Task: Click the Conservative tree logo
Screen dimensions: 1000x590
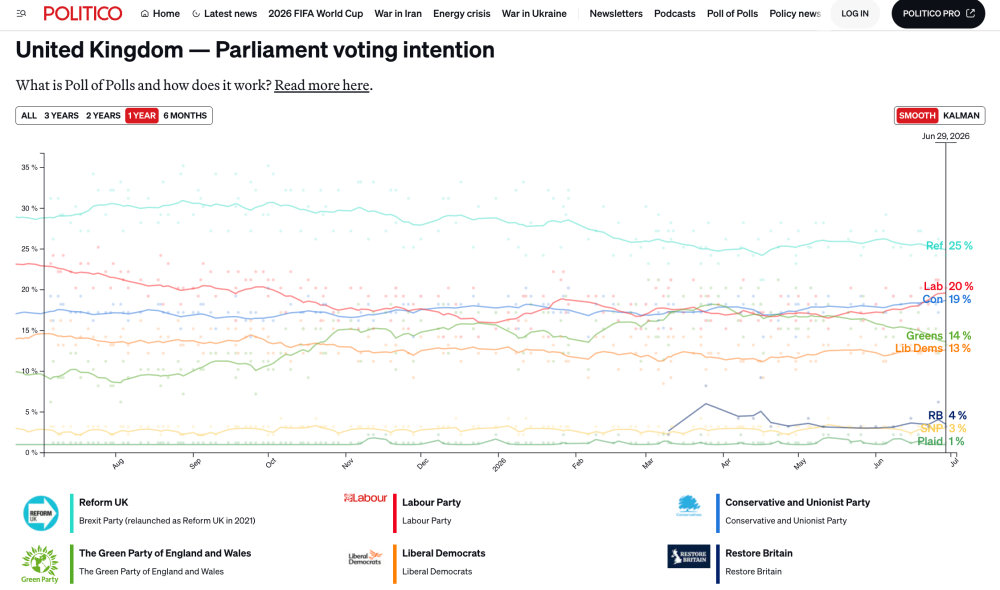Action: tap(689, 506)
